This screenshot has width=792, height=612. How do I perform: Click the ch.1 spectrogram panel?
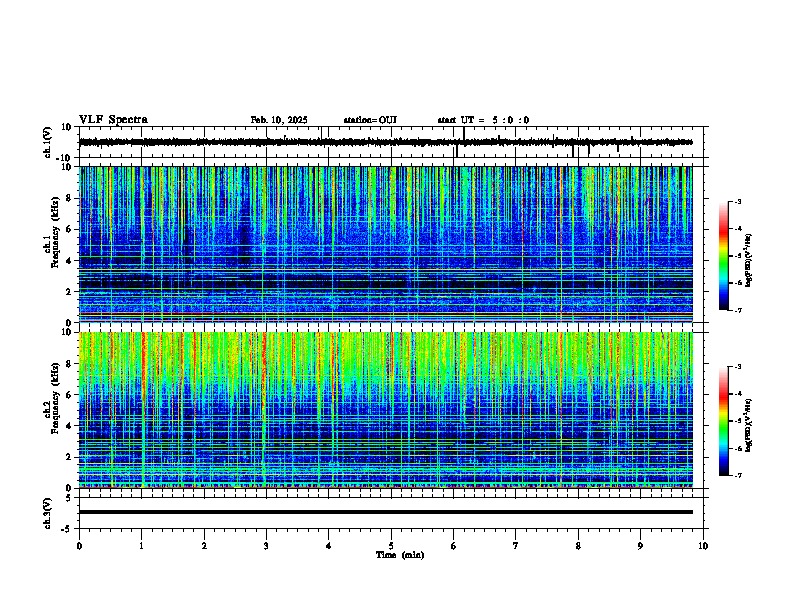(385, 244)
